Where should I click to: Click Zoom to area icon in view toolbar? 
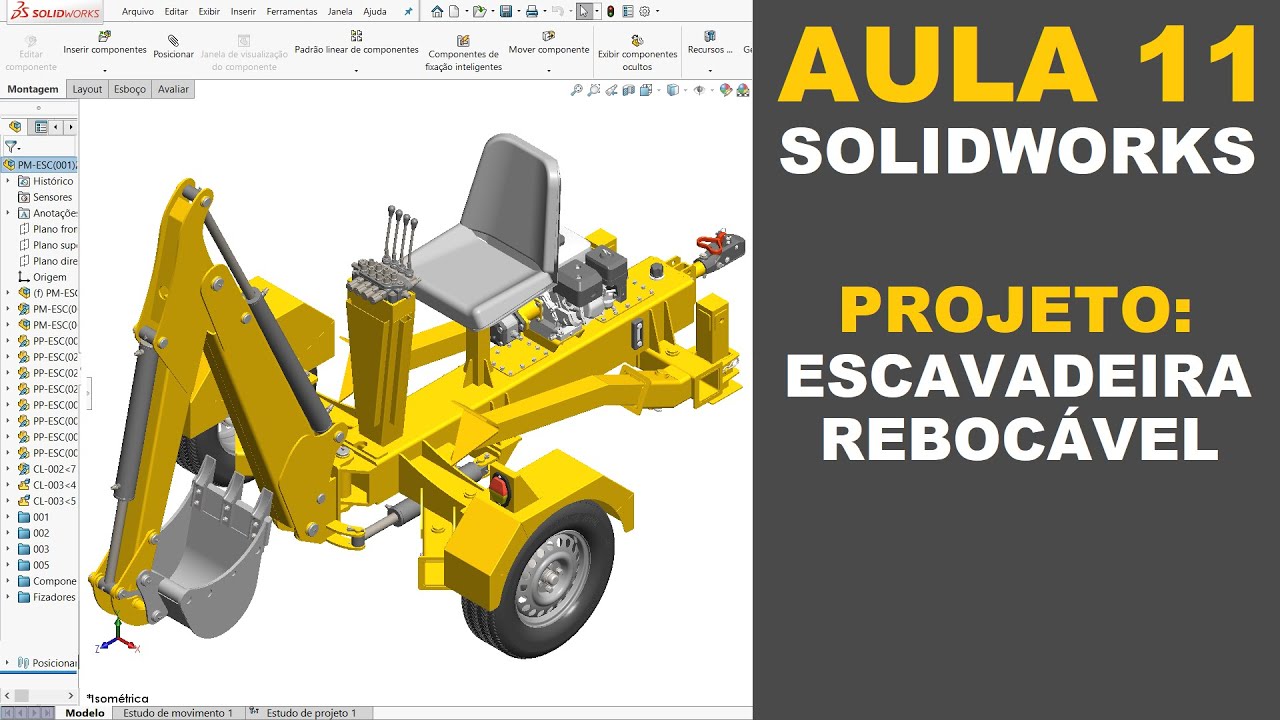(594, 90)
